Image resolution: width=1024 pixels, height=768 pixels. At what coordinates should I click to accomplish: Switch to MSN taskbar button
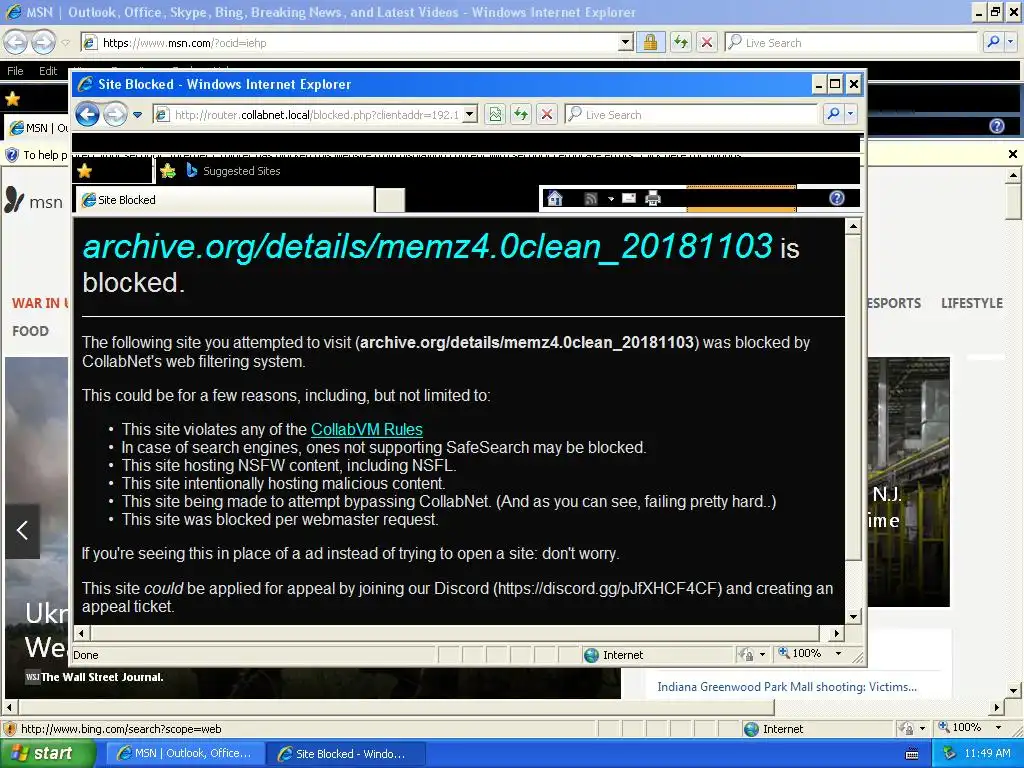tap(185, 754)
